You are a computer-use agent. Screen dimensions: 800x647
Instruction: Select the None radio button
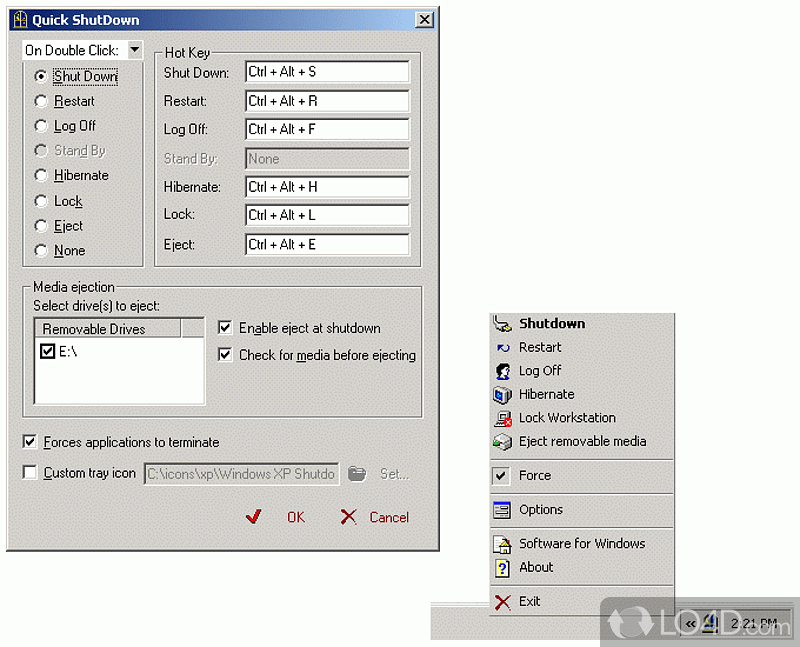pyautogui.click(x=40, y=251)
